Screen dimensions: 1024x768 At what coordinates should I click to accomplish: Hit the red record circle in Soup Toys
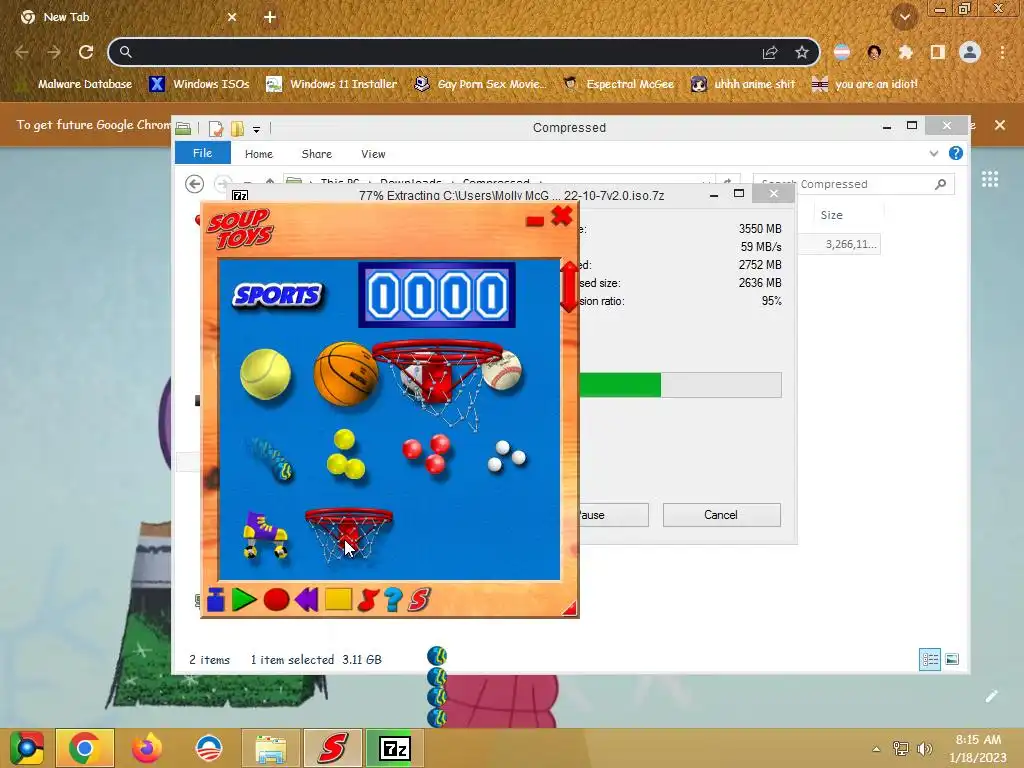tap(276, 600)
